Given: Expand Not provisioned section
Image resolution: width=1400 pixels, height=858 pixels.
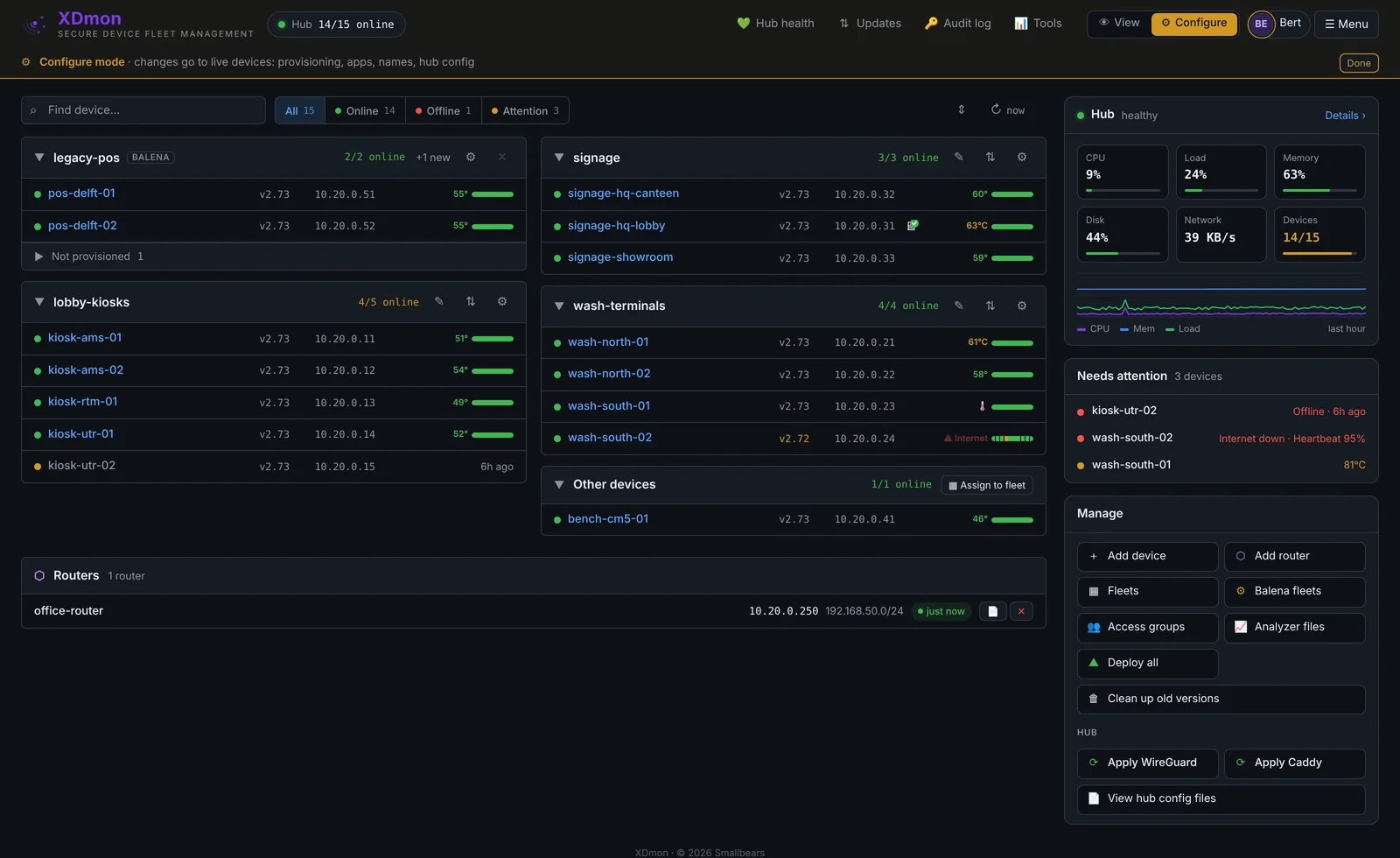Looking at the screenshot, I should 38,257.
